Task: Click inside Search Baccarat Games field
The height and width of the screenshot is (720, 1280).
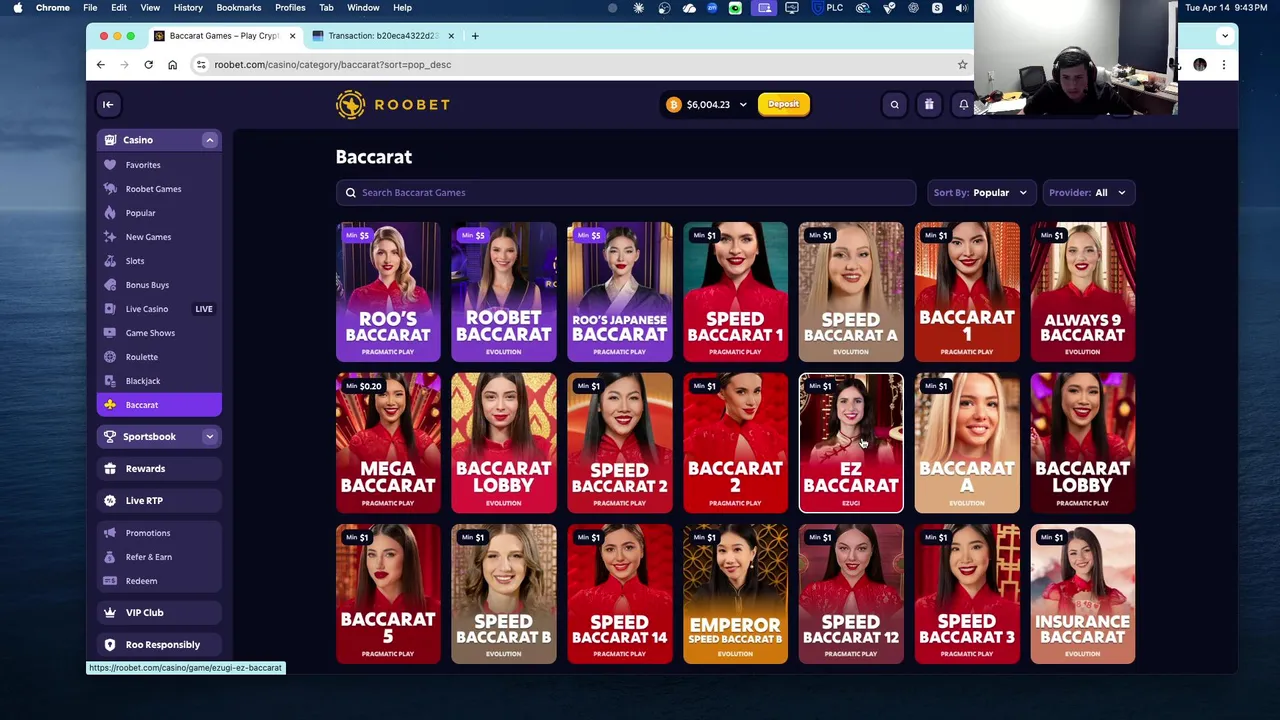Action: tap(626, 192)
